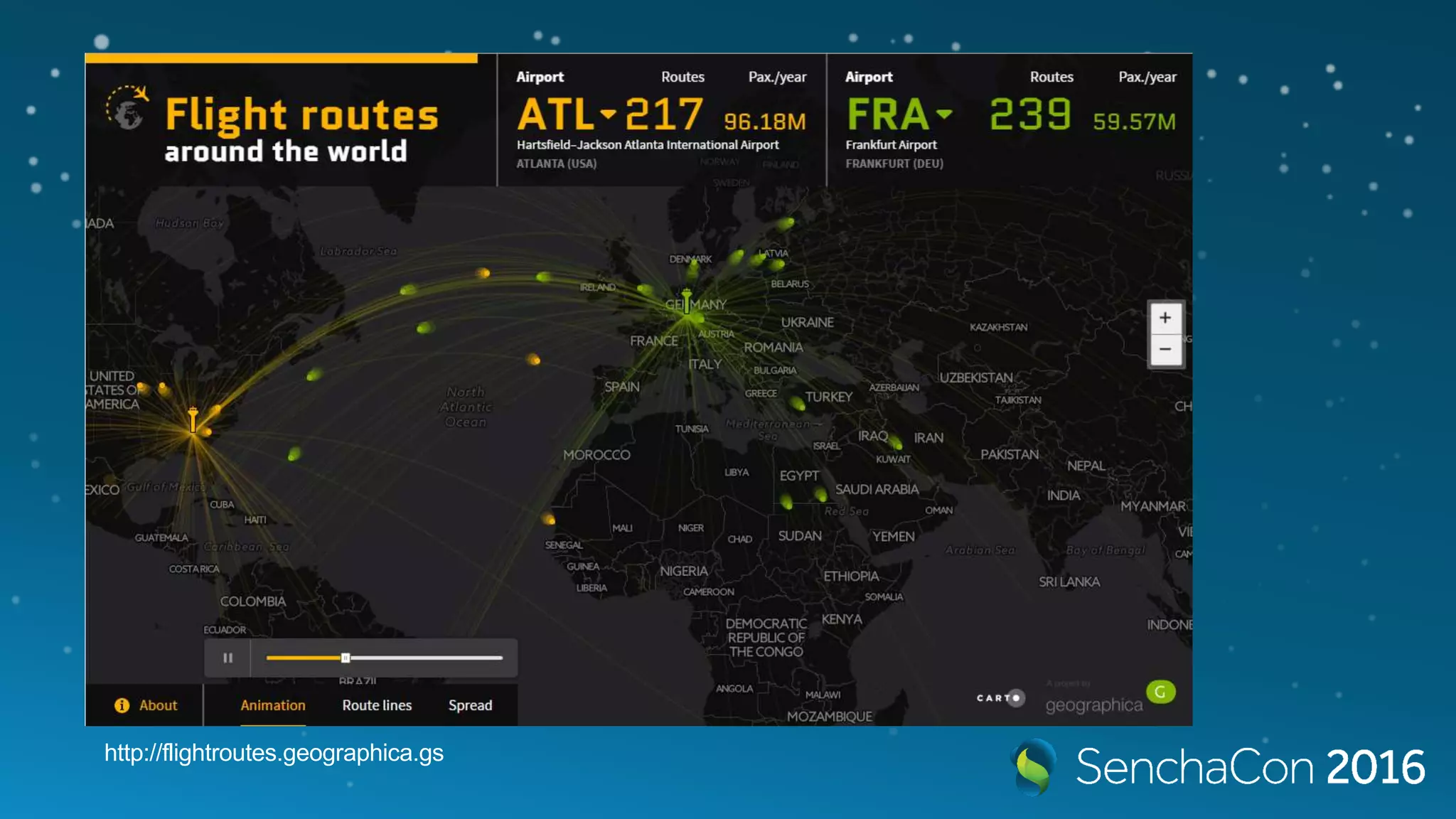Click the 239 routes value
Viewport: 1456px width, 819px height.
coord(1030,114)
